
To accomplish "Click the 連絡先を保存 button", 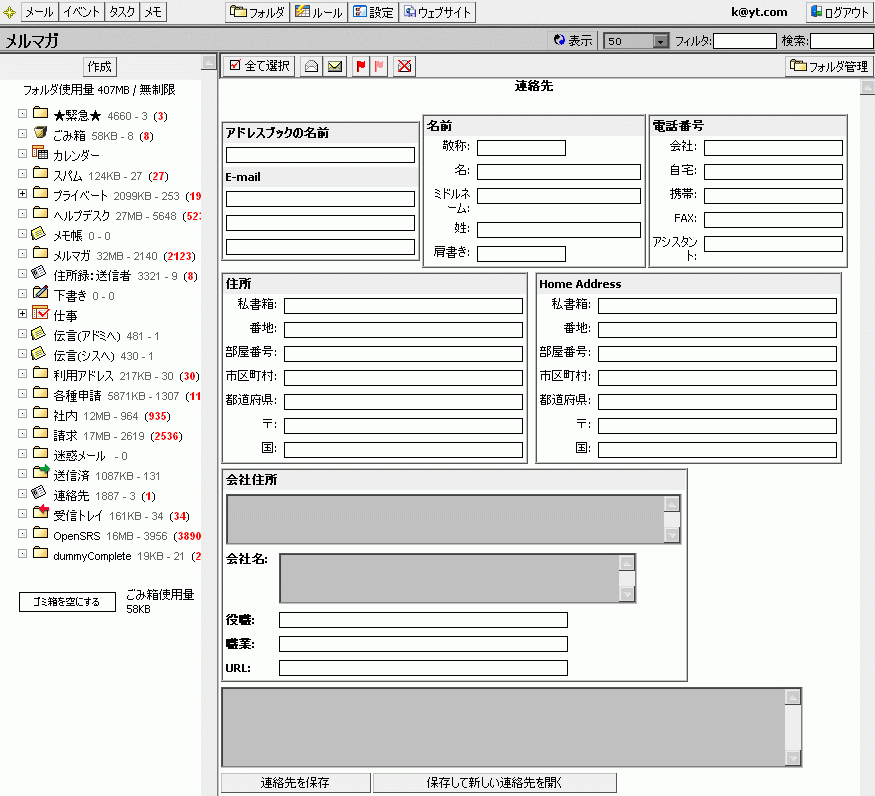I will [295, 782].
